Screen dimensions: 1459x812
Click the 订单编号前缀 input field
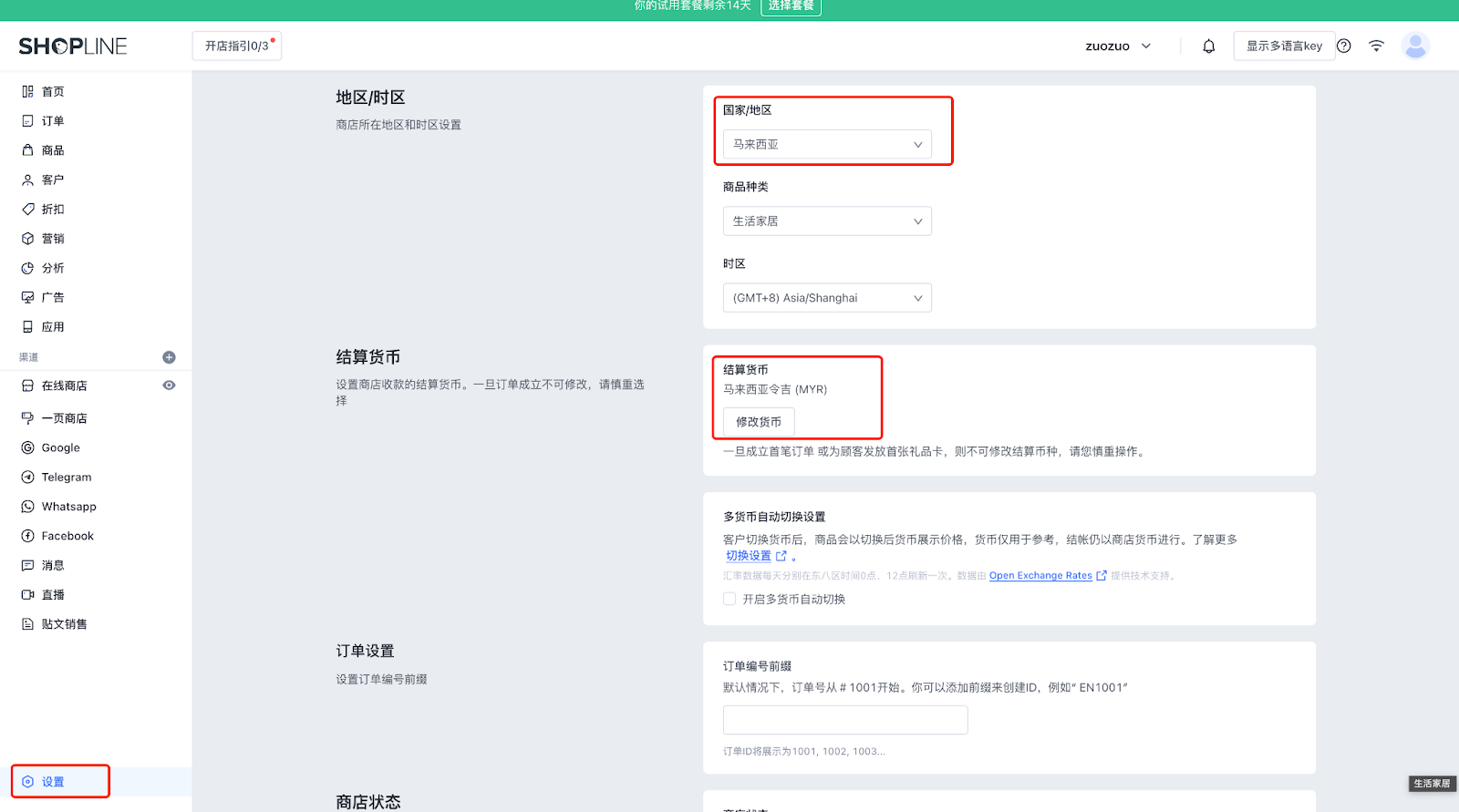pos(845,720)
